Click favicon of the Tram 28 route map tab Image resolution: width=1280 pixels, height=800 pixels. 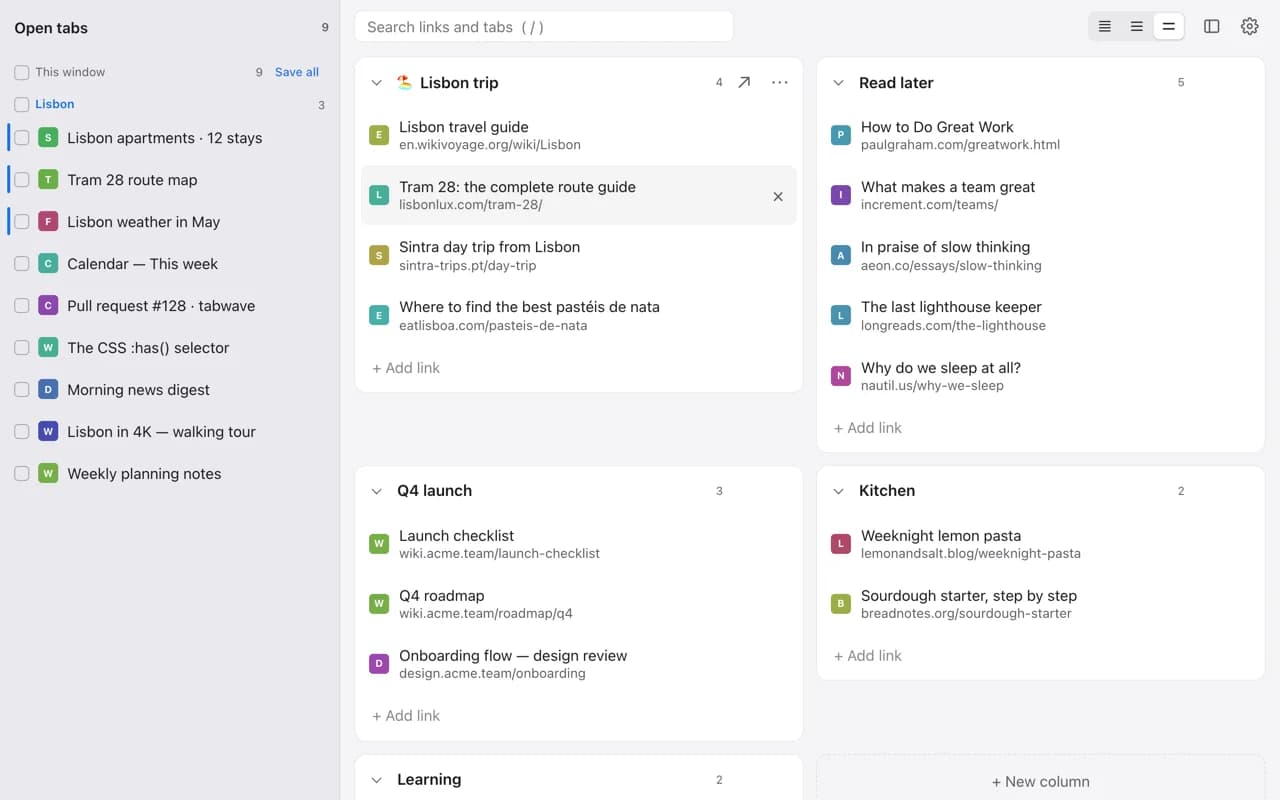pyautogui.click(x=48, y=180)
